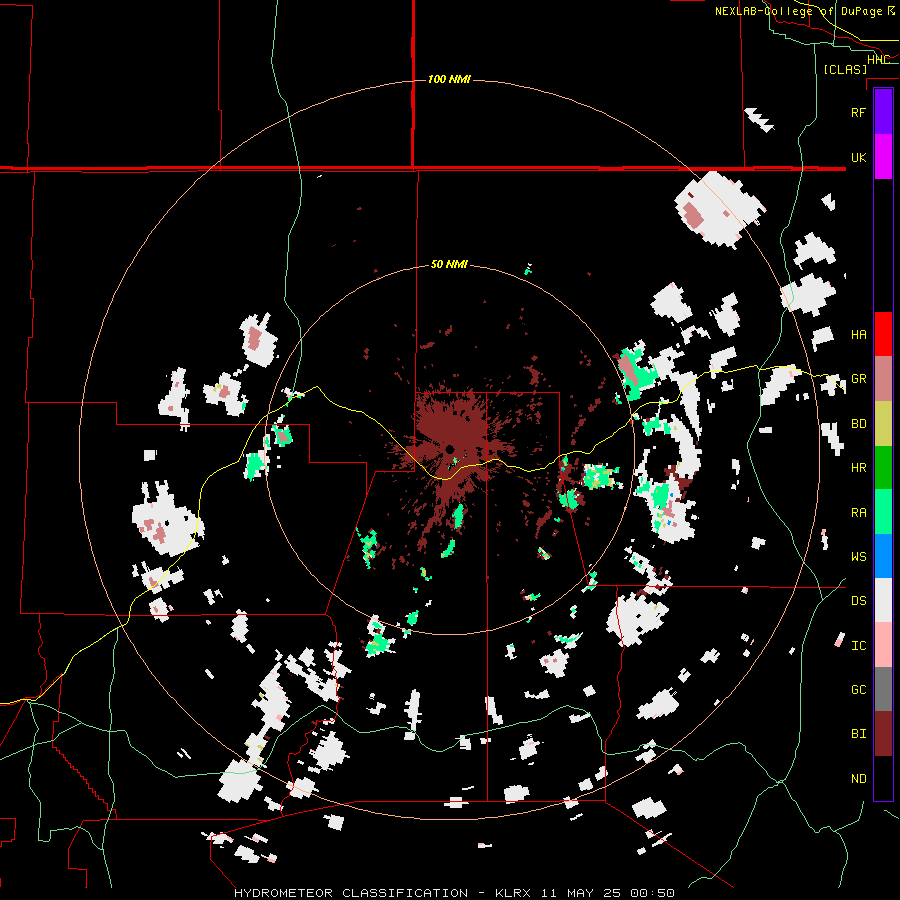Click the GR legend label
This screenshot has width=900, height=900.
click(x=858, y=379)
